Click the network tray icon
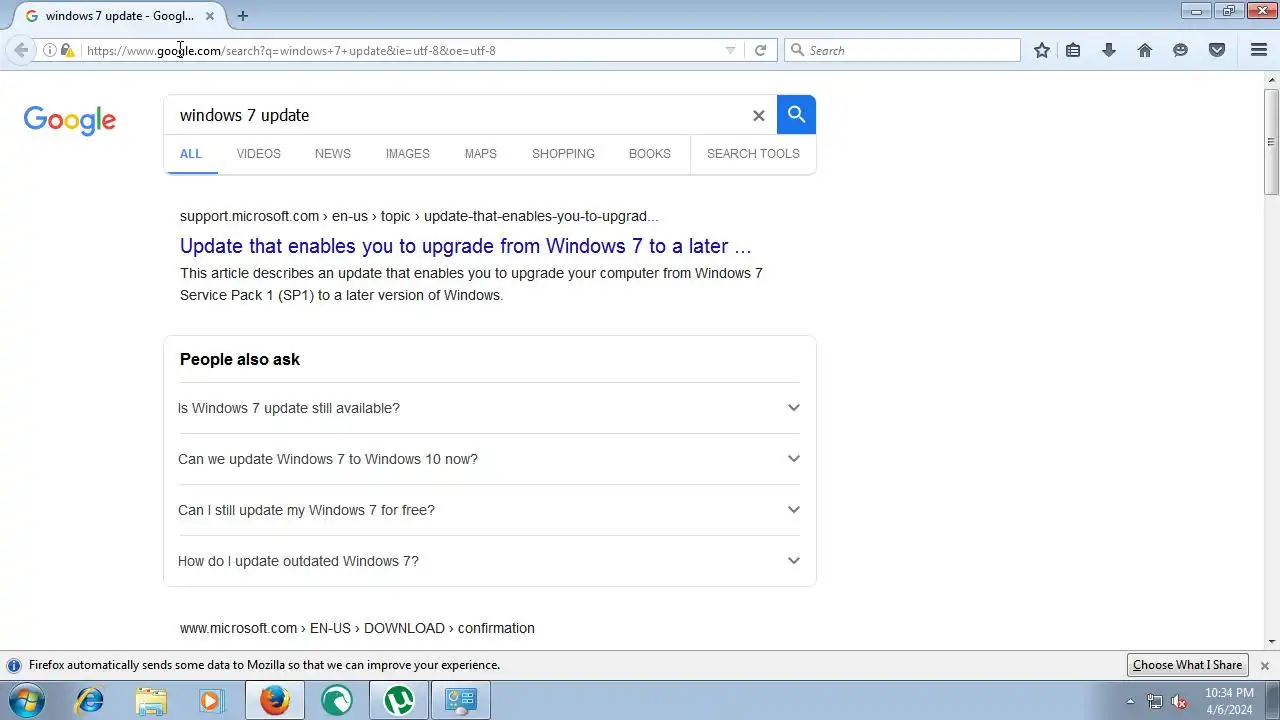Viewport: 1280px width, 720px height. click(x=1155, y=701)
